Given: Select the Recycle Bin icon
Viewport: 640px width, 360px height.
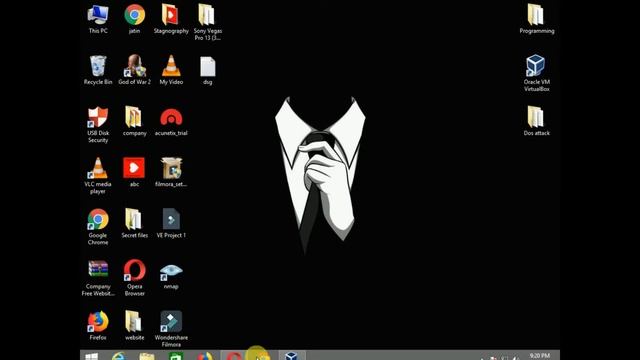Looking at the screenshot, I should [98, 70].
